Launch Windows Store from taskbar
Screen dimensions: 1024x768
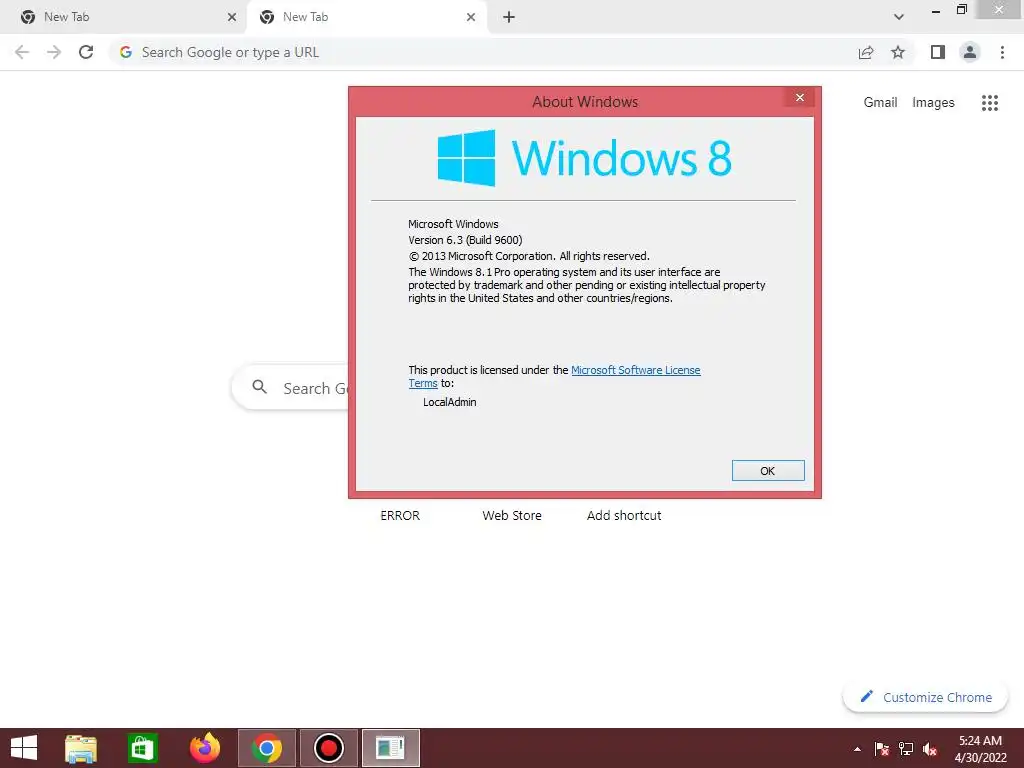(x=142, y=748)
